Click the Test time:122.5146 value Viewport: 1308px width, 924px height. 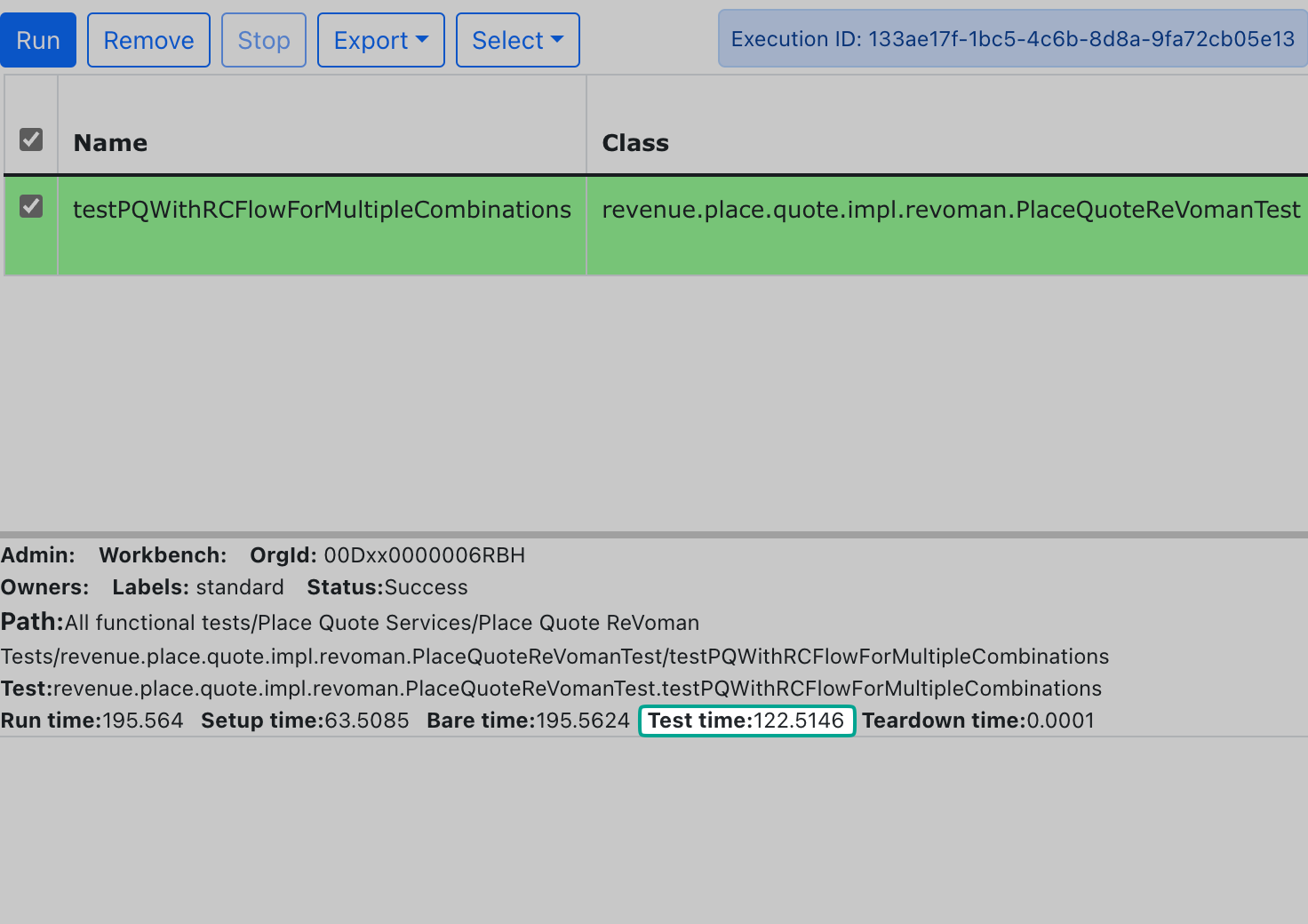[x=746, y=721]
